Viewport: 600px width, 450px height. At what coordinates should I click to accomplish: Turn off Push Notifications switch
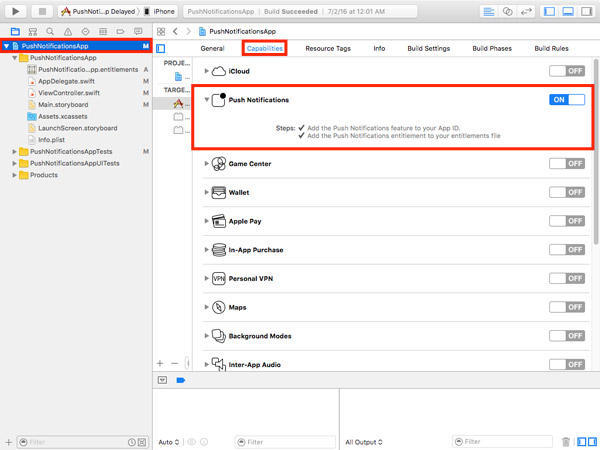point(567,99)
